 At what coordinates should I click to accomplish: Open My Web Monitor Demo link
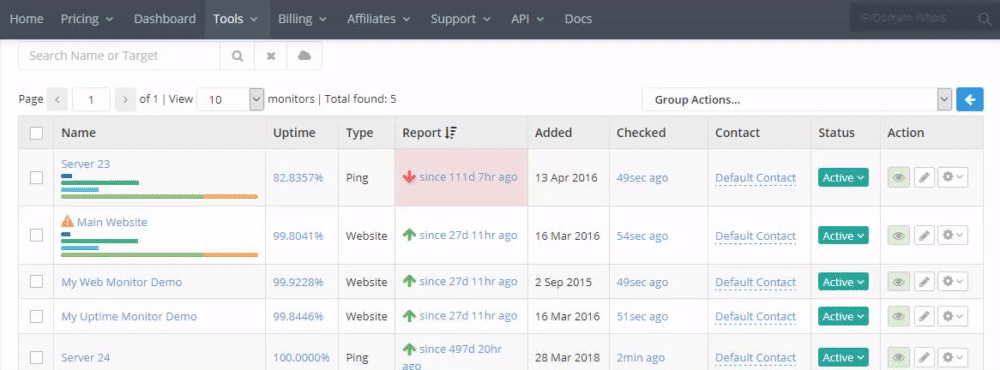121,282
